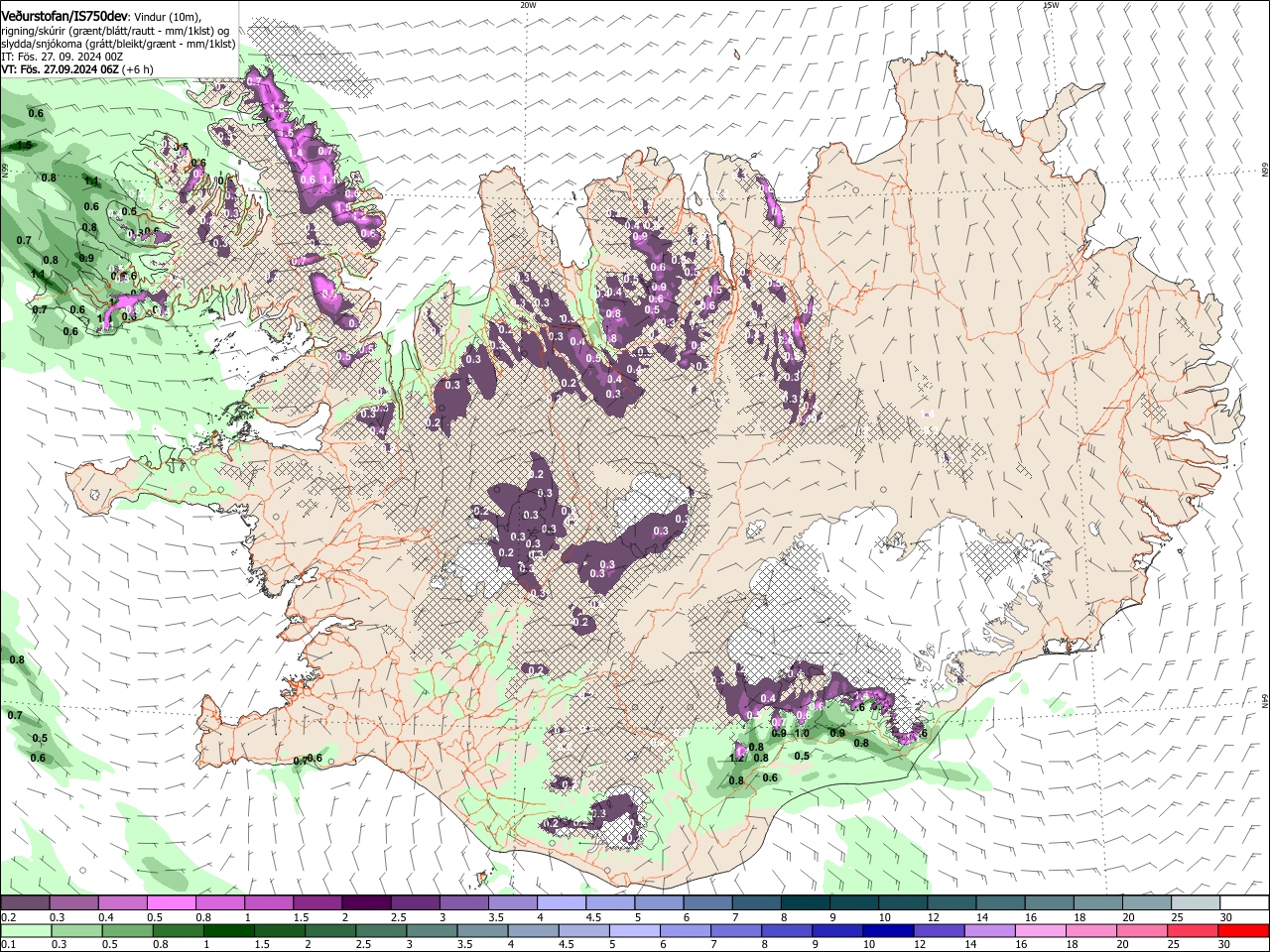Pick the grey-blue rain swatch for 4–4.5

(533, 931)
